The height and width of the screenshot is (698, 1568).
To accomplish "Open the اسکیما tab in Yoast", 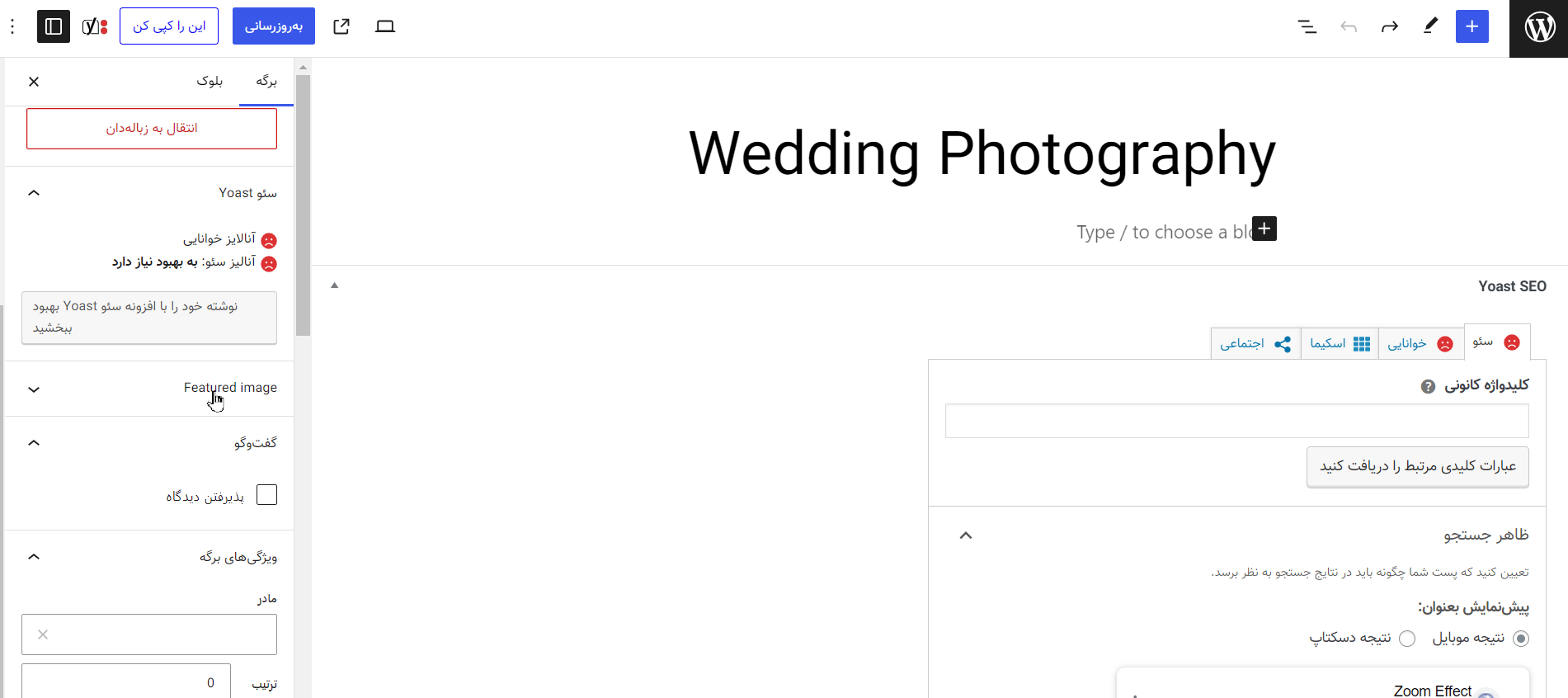I will click(x=1340, y=343).
